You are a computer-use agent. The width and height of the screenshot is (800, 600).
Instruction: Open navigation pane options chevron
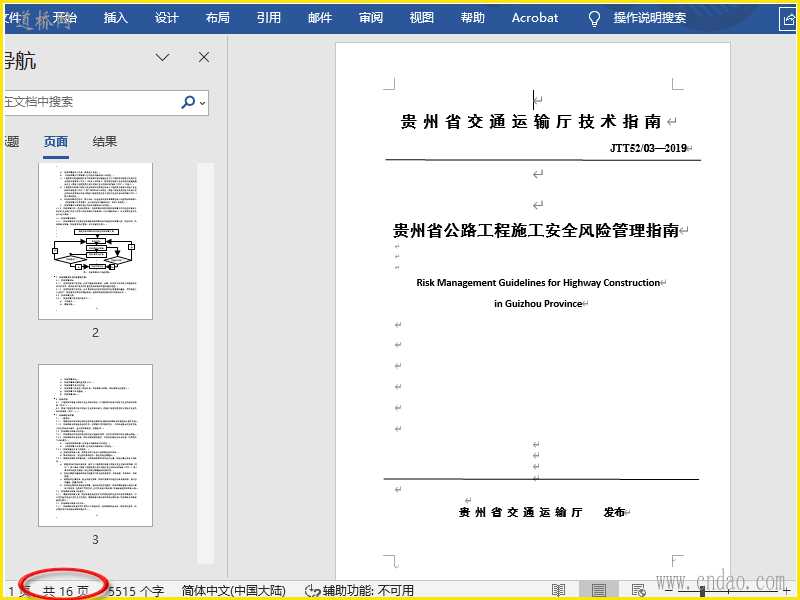pos(162,57)
